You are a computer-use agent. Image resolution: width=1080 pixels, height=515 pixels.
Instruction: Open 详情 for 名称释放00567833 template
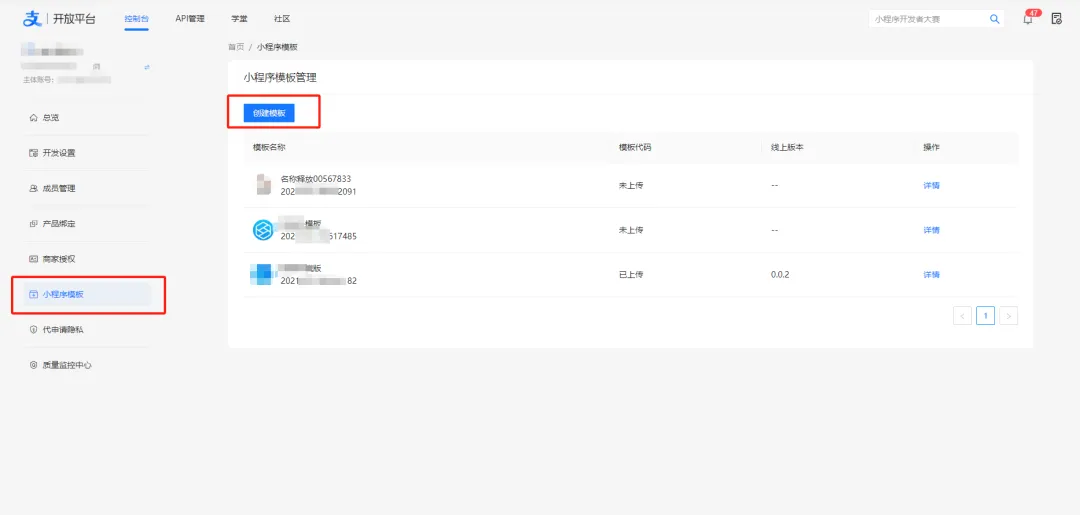(931, 185)
